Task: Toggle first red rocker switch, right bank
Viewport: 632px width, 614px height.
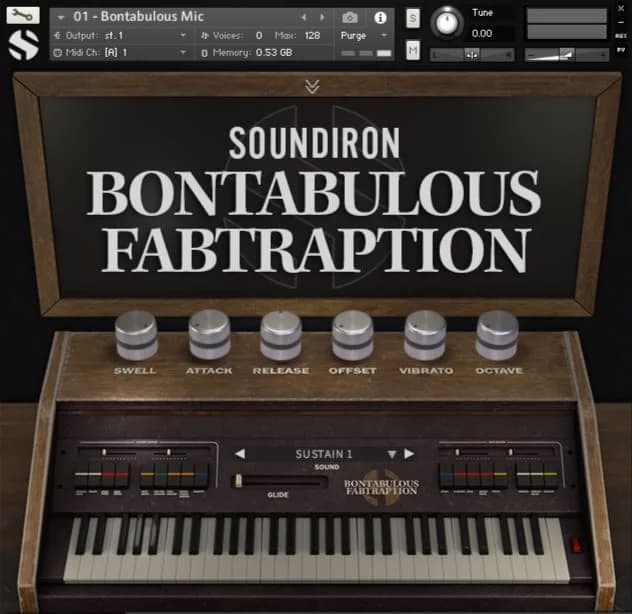Action: click(459, 475)
